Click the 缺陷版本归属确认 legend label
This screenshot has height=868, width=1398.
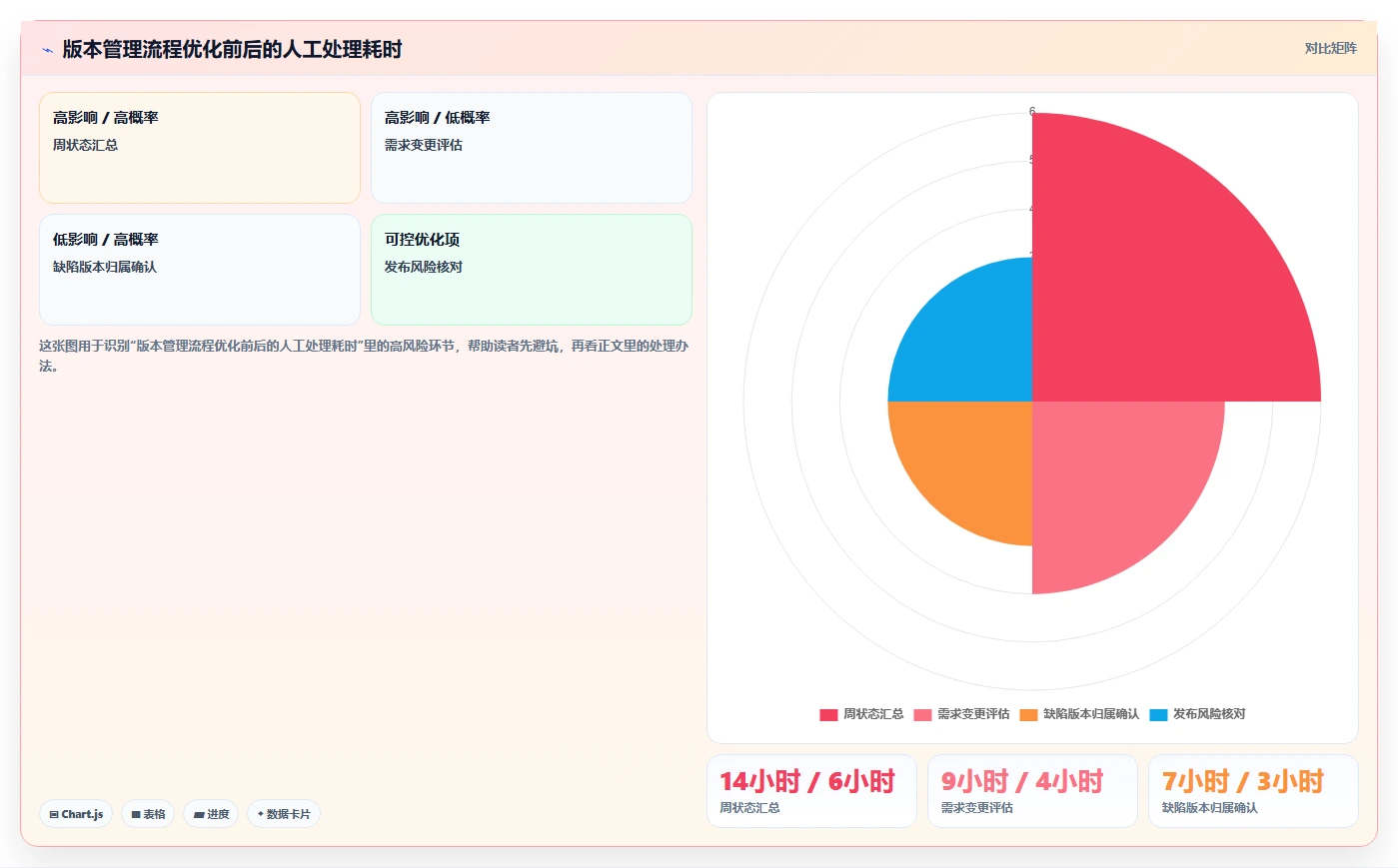1091,714
